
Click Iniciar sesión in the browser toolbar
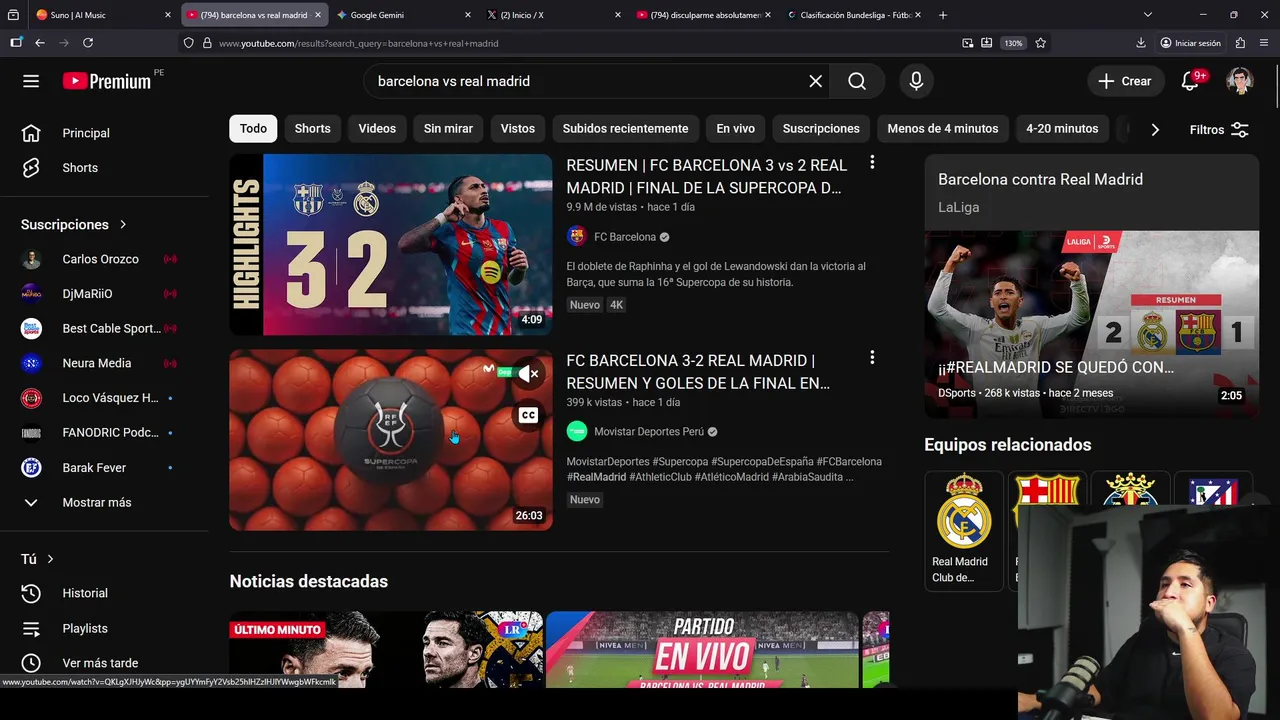tap(1190, 43)
